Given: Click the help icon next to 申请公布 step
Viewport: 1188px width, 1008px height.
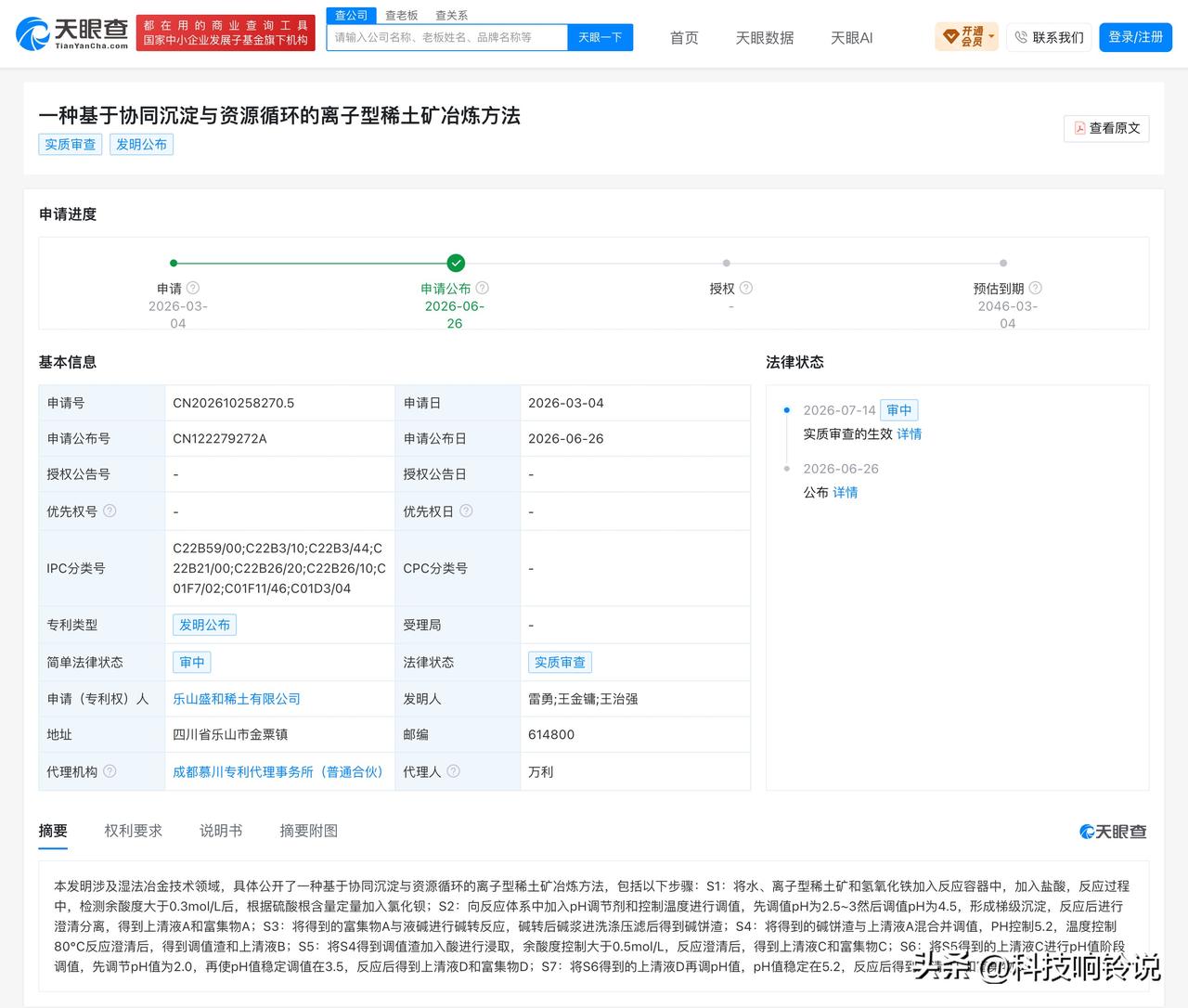Looking at the screenshot, I should pyautogui.click(x=482, y=288).
